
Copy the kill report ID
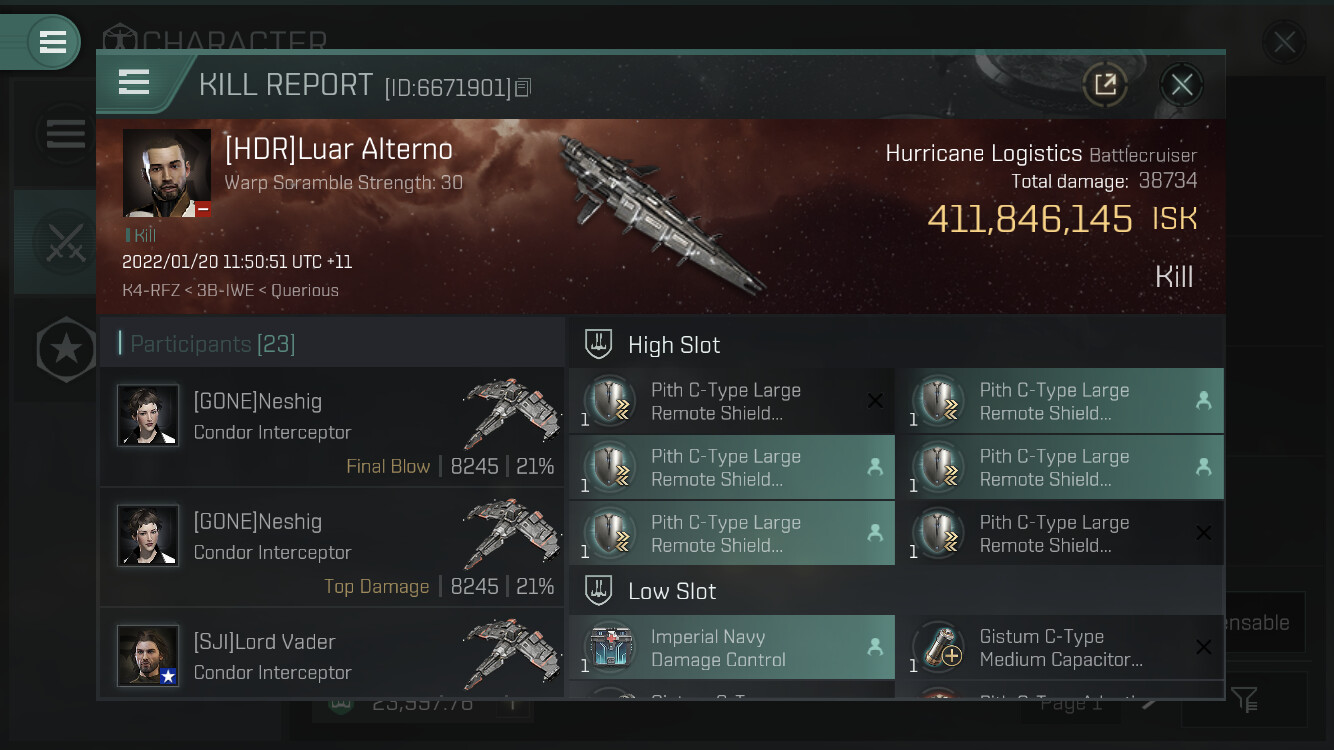[523, 88]
